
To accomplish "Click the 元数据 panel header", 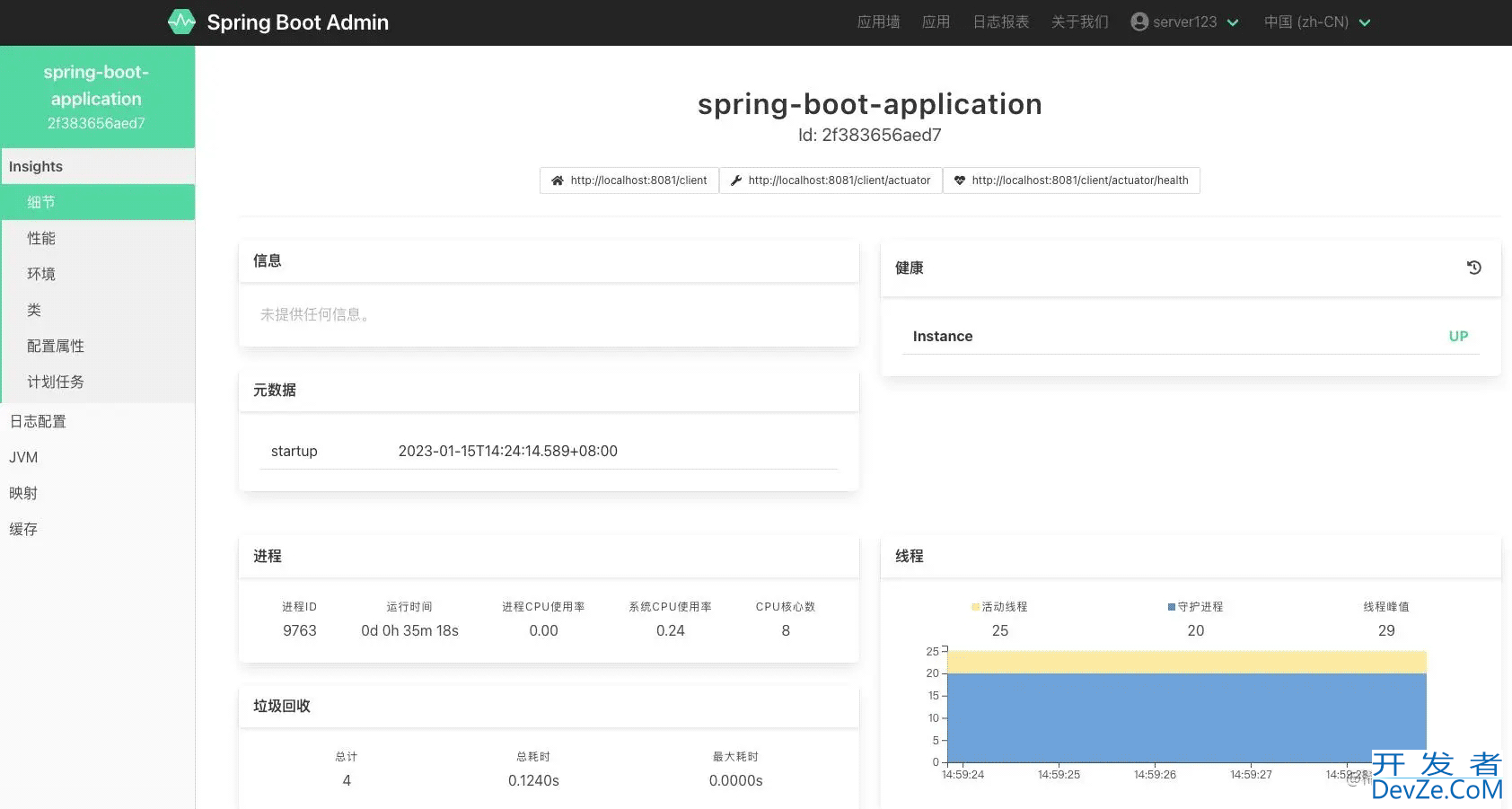I will tap(549, 391).
